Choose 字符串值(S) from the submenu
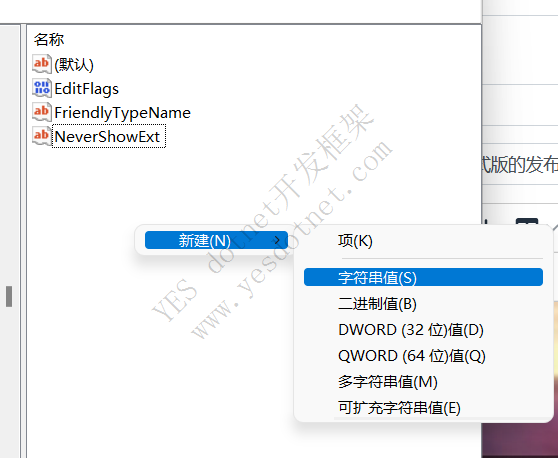Screen dimensions: 558x458 coord(423,277)
